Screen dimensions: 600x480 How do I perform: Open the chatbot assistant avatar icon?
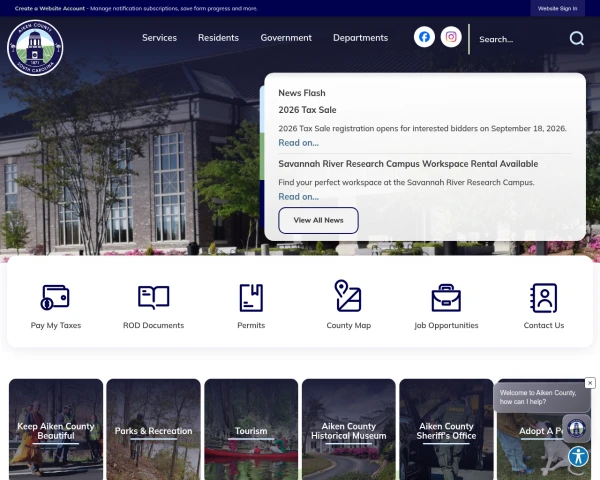[x=577, y=428]
